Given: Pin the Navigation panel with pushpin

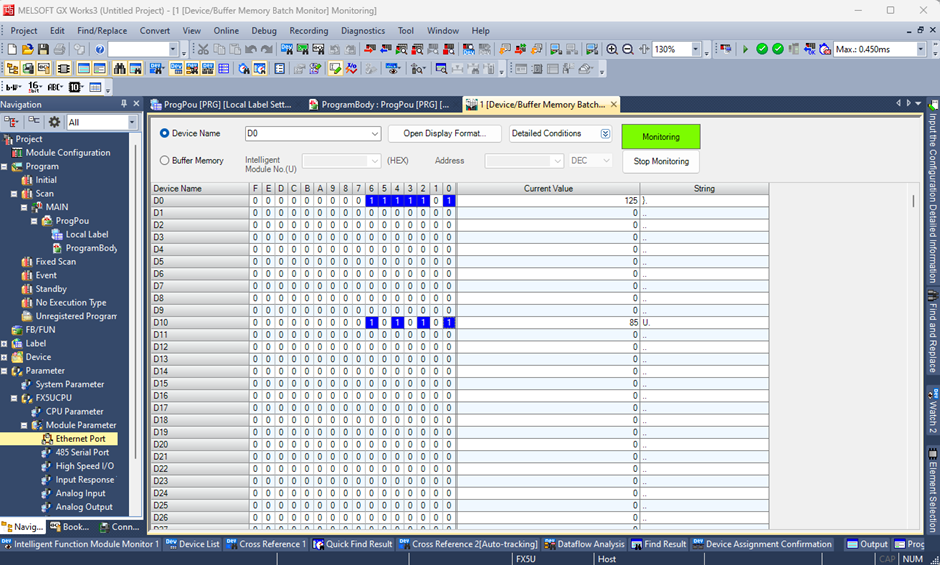Looking at the screenshot, I should [x=124, y=104].
